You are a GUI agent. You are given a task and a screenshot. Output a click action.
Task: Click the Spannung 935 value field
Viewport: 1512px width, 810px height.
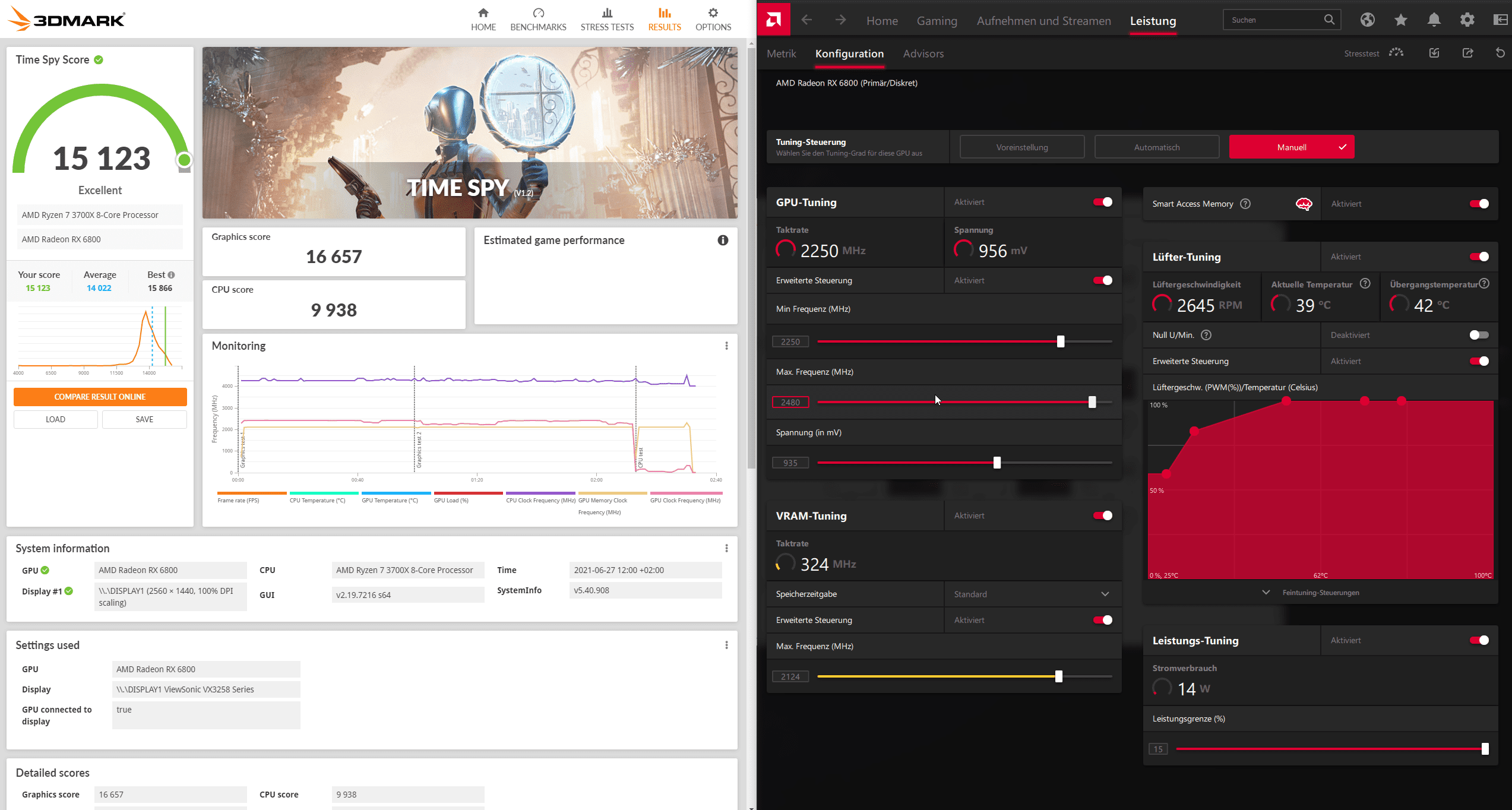tap(790, 463)
